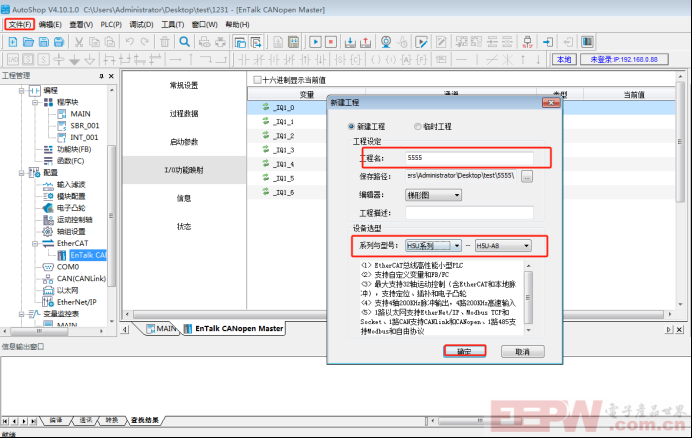Click the Print toolbar icon
The height and width of the screenshot is (438, 692).
click(220, 42)
